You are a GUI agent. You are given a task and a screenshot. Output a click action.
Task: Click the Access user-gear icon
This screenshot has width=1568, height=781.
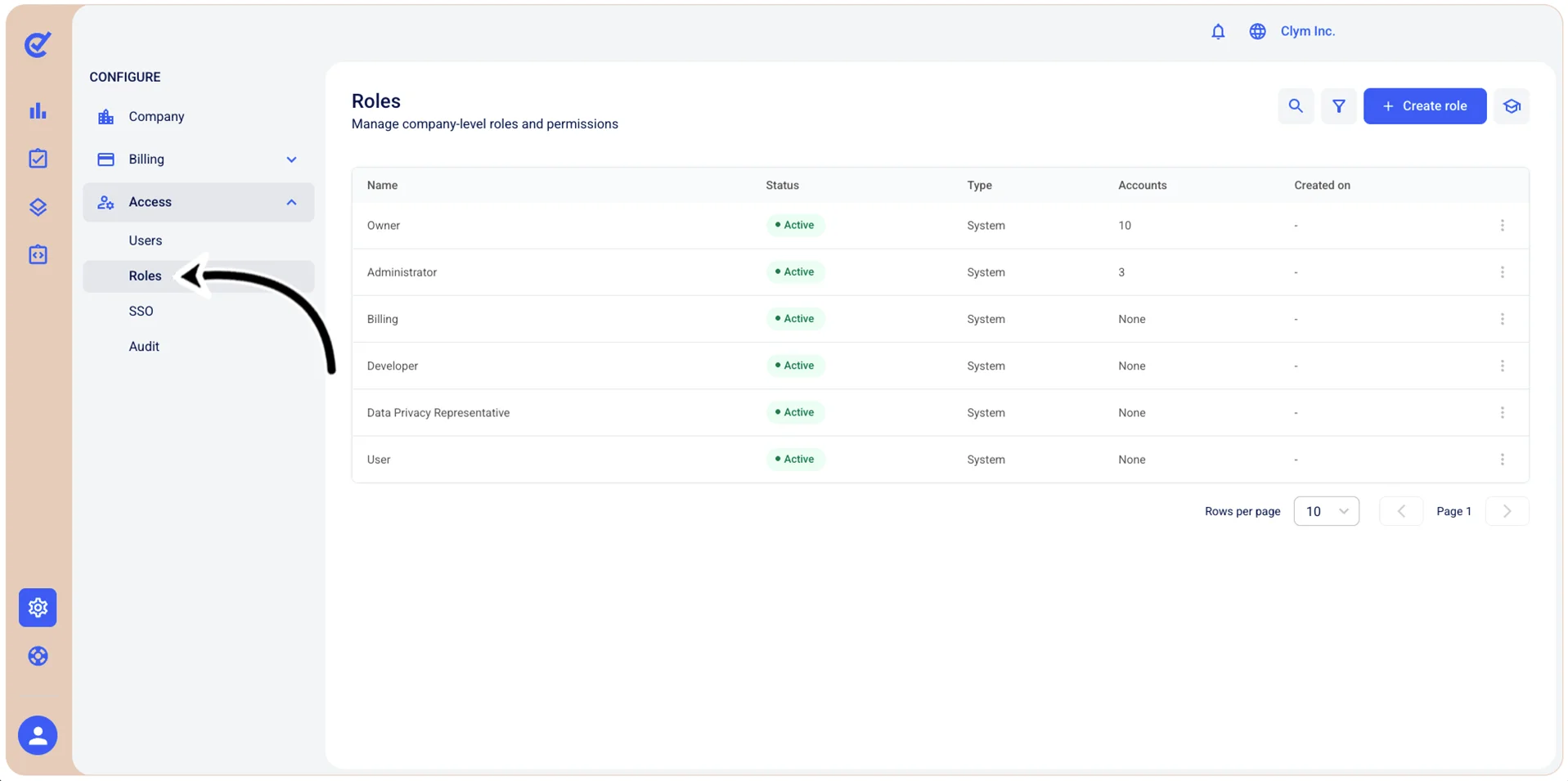tap(106, 202)
